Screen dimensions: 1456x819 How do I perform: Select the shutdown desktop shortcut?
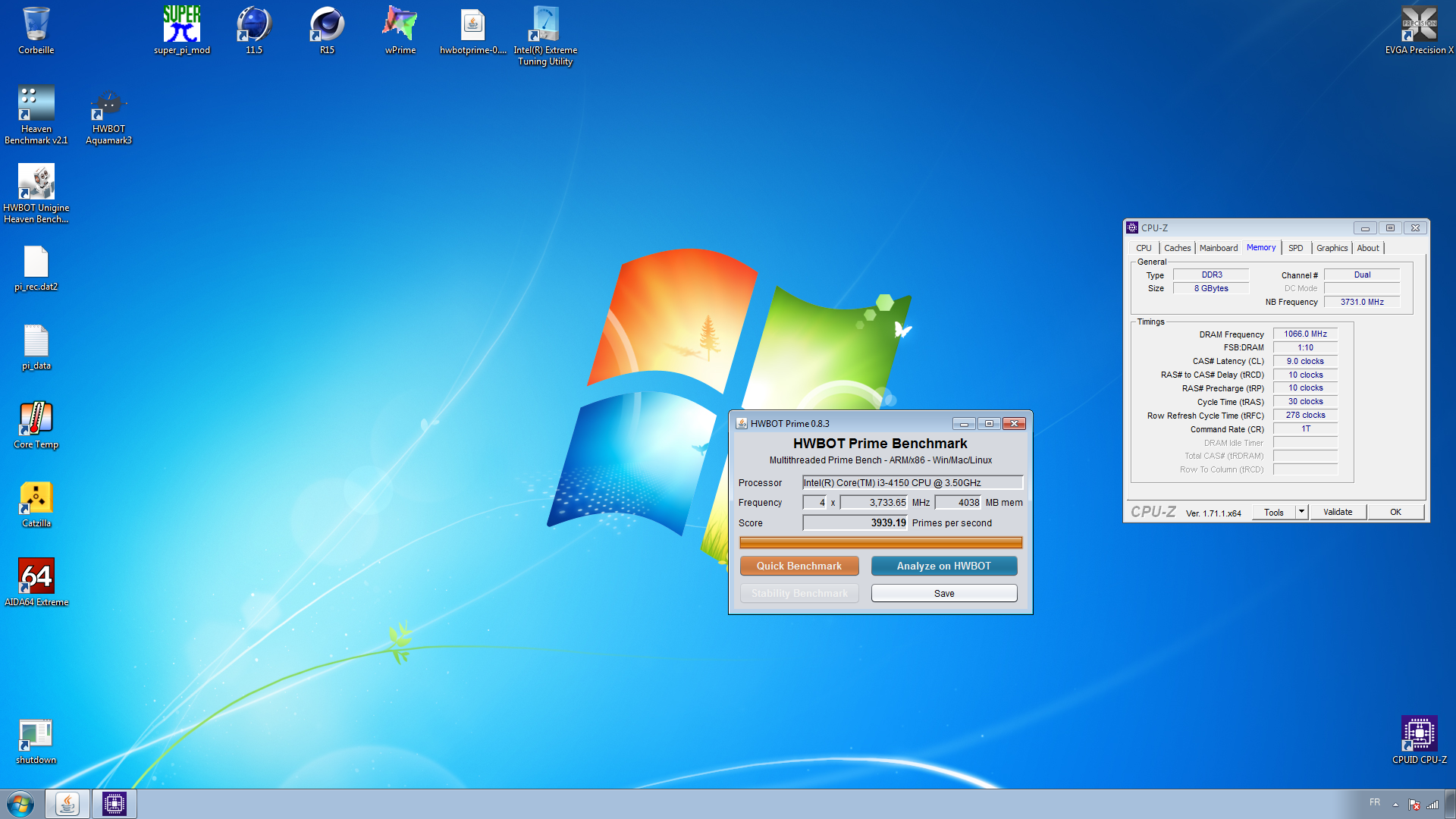[36, 741]
